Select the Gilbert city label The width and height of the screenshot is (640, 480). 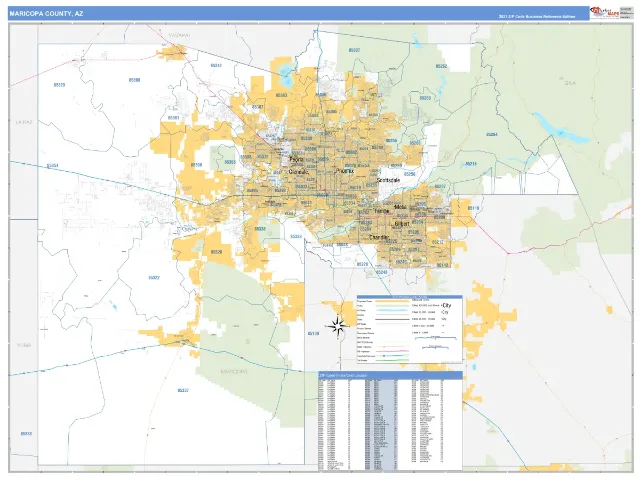tap(402, 224)
